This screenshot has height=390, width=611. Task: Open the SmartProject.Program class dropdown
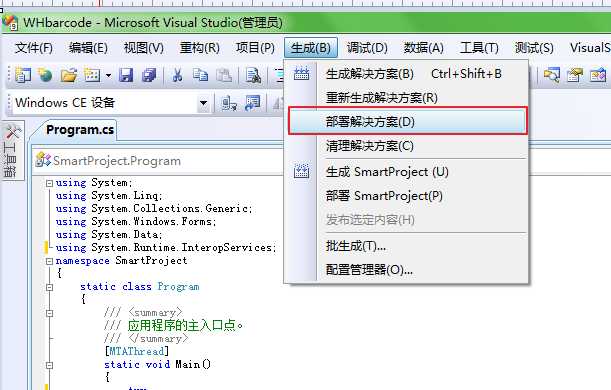click(158, 161)
